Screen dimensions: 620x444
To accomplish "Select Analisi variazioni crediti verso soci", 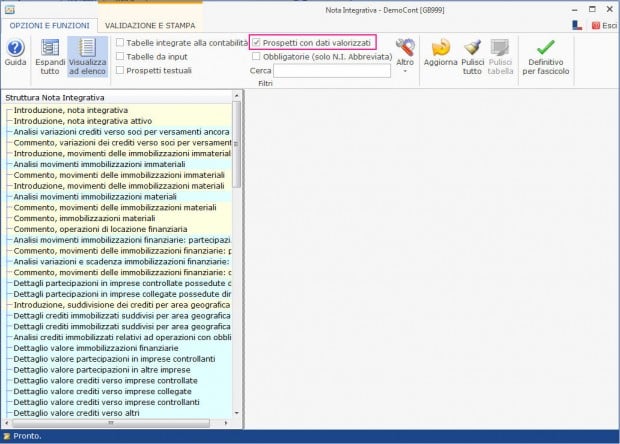I will point(121,132).
